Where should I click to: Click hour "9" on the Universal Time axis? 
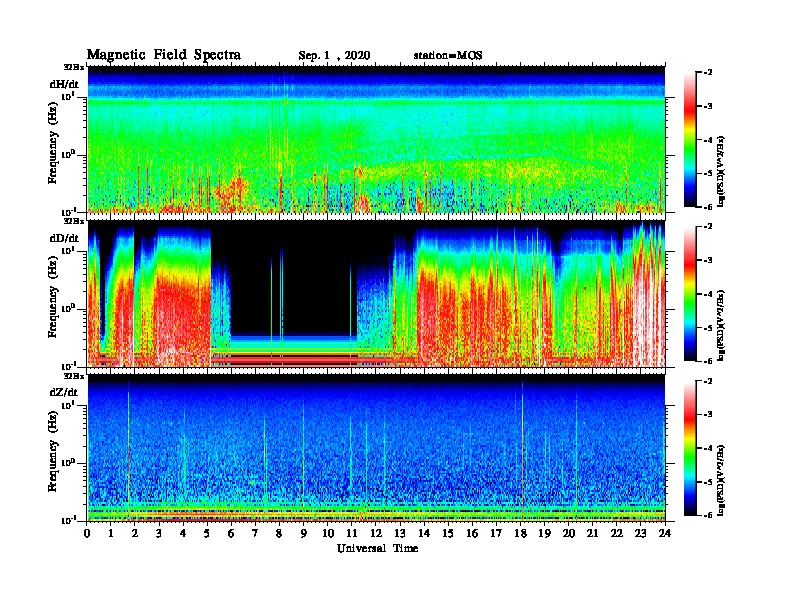coord(304,533)
